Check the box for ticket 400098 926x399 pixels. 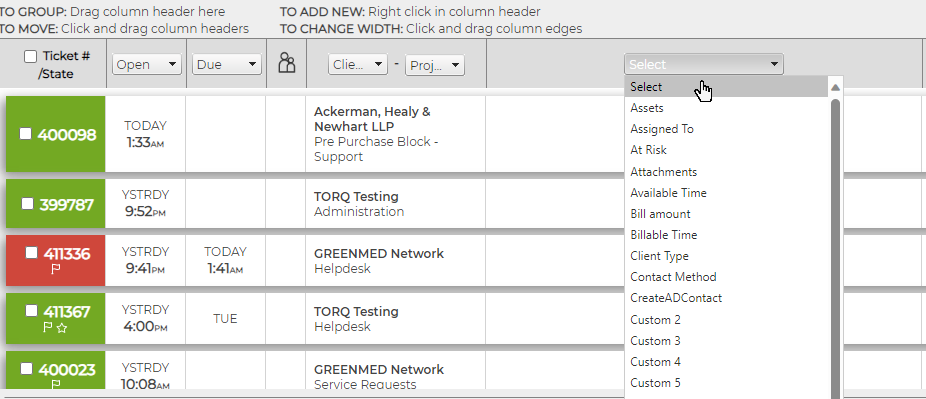point(25,134)
